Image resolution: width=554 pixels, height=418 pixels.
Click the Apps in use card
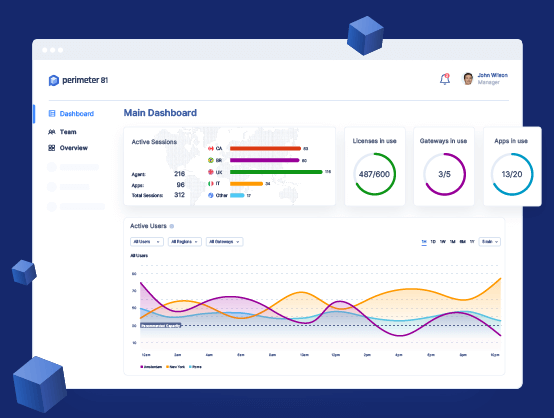(512, 166)
